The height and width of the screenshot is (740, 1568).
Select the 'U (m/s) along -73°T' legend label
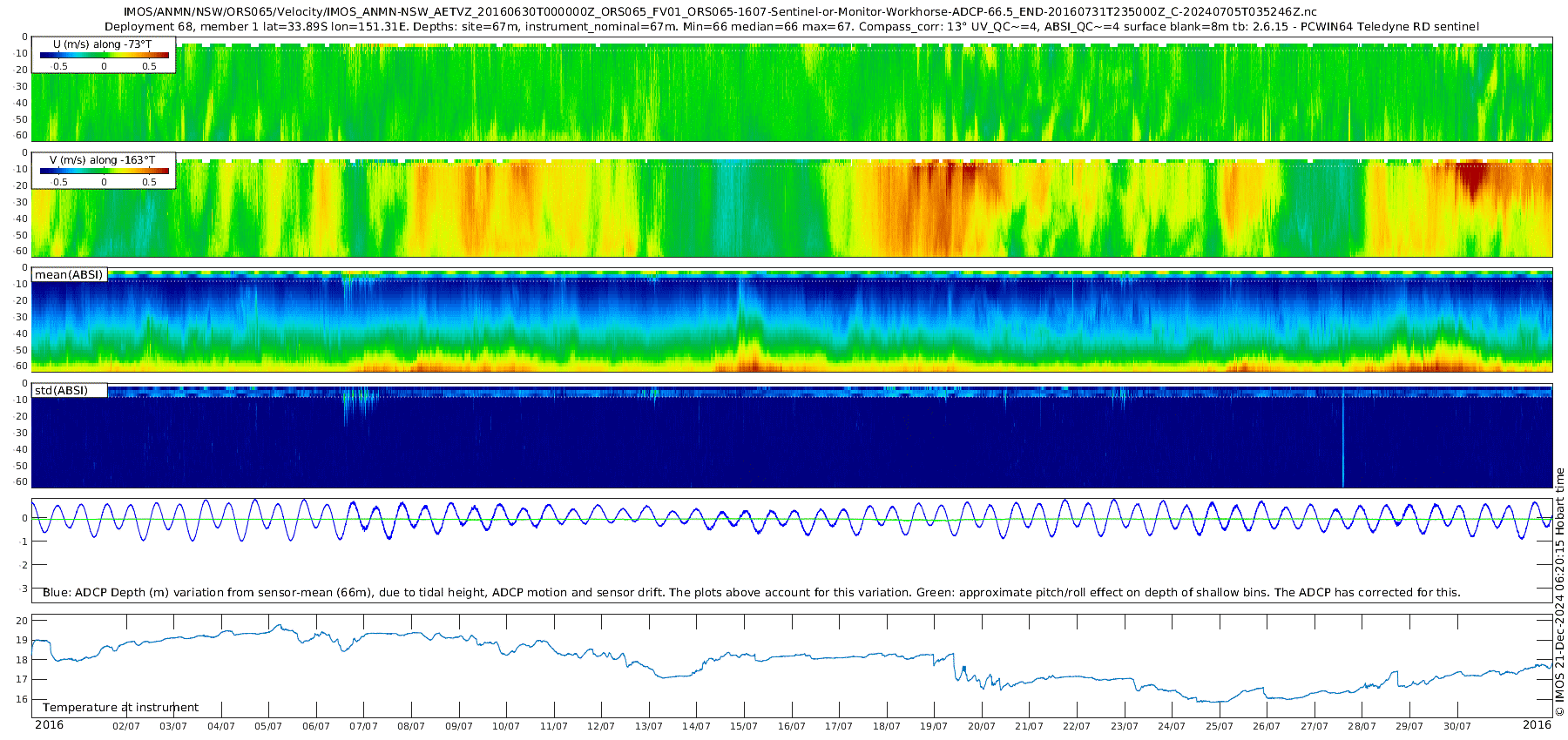click(102, 44)
